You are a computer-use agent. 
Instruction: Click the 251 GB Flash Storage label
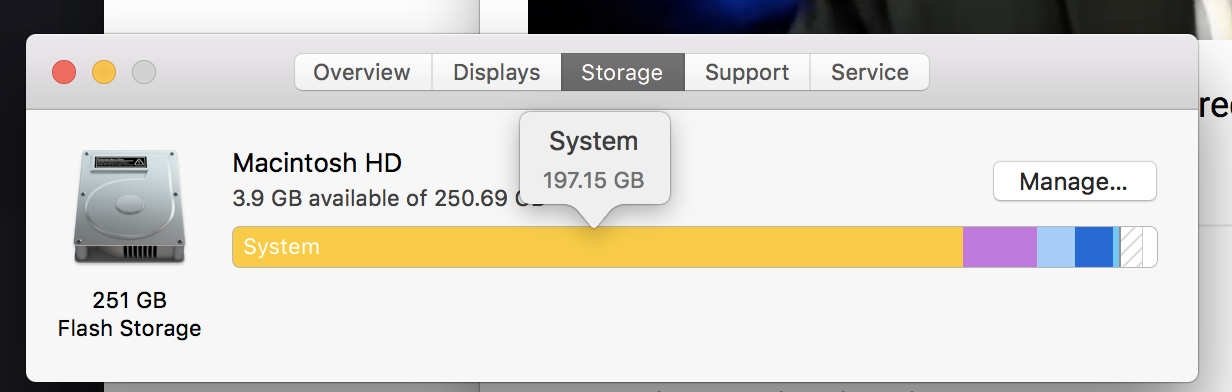pos(129,314)
